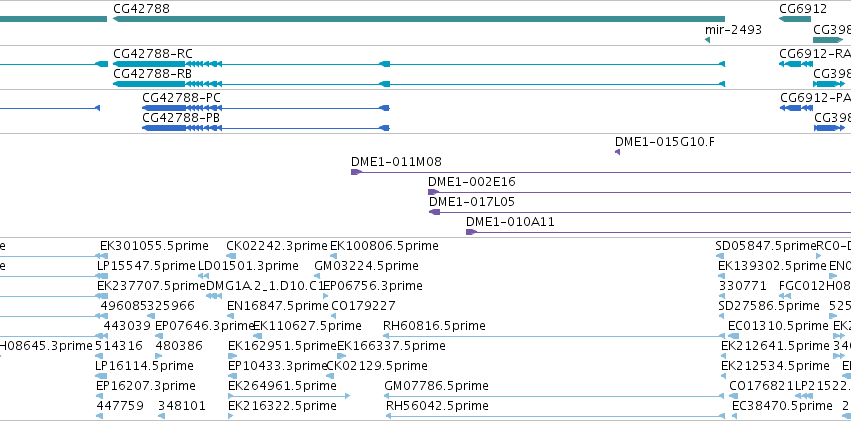Screen dimensions: 851x421
Task: Open transcript CG42788-RC label
Action: [153, 54]
